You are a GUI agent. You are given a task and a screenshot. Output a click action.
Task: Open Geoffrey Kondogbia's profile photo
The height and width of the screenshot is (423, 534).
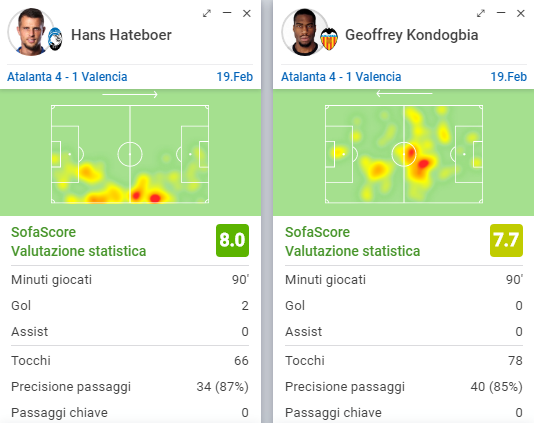304,32
